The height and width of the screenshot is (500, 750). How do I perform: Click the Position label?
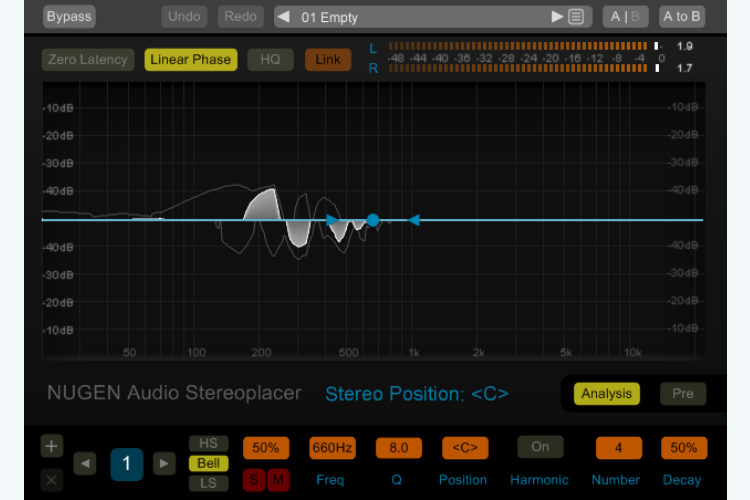463,480
